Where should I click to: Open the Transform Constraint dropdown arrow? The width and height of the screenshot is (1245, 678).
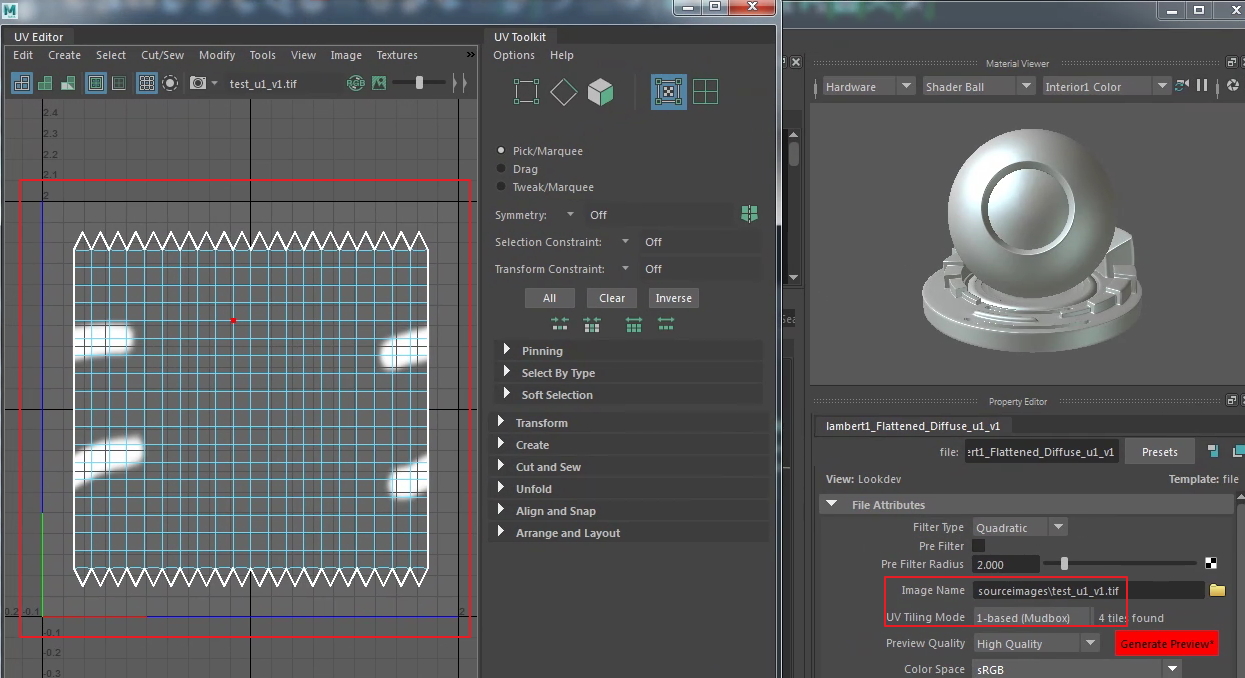624,269
